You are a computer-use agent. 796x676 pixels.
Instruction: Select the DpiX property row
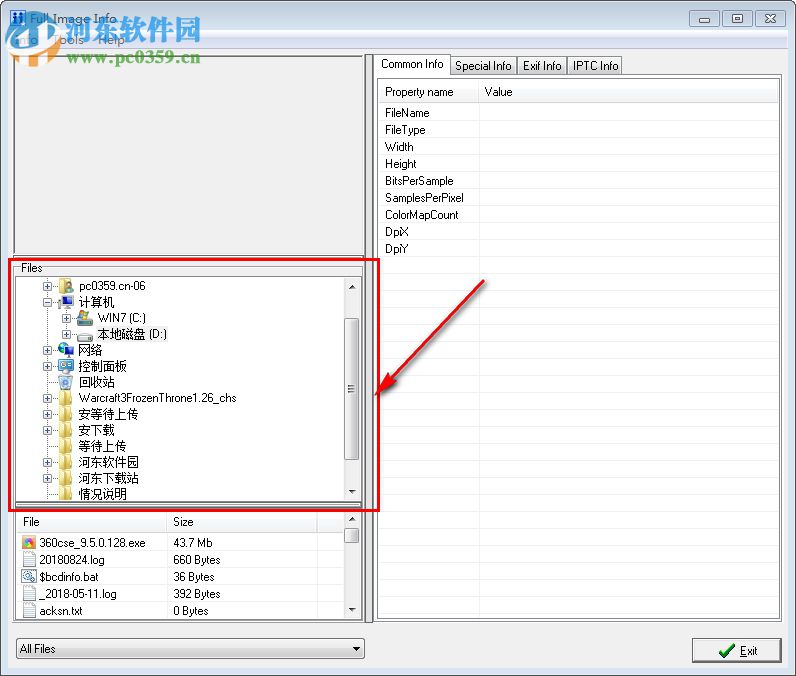[579, 232]
